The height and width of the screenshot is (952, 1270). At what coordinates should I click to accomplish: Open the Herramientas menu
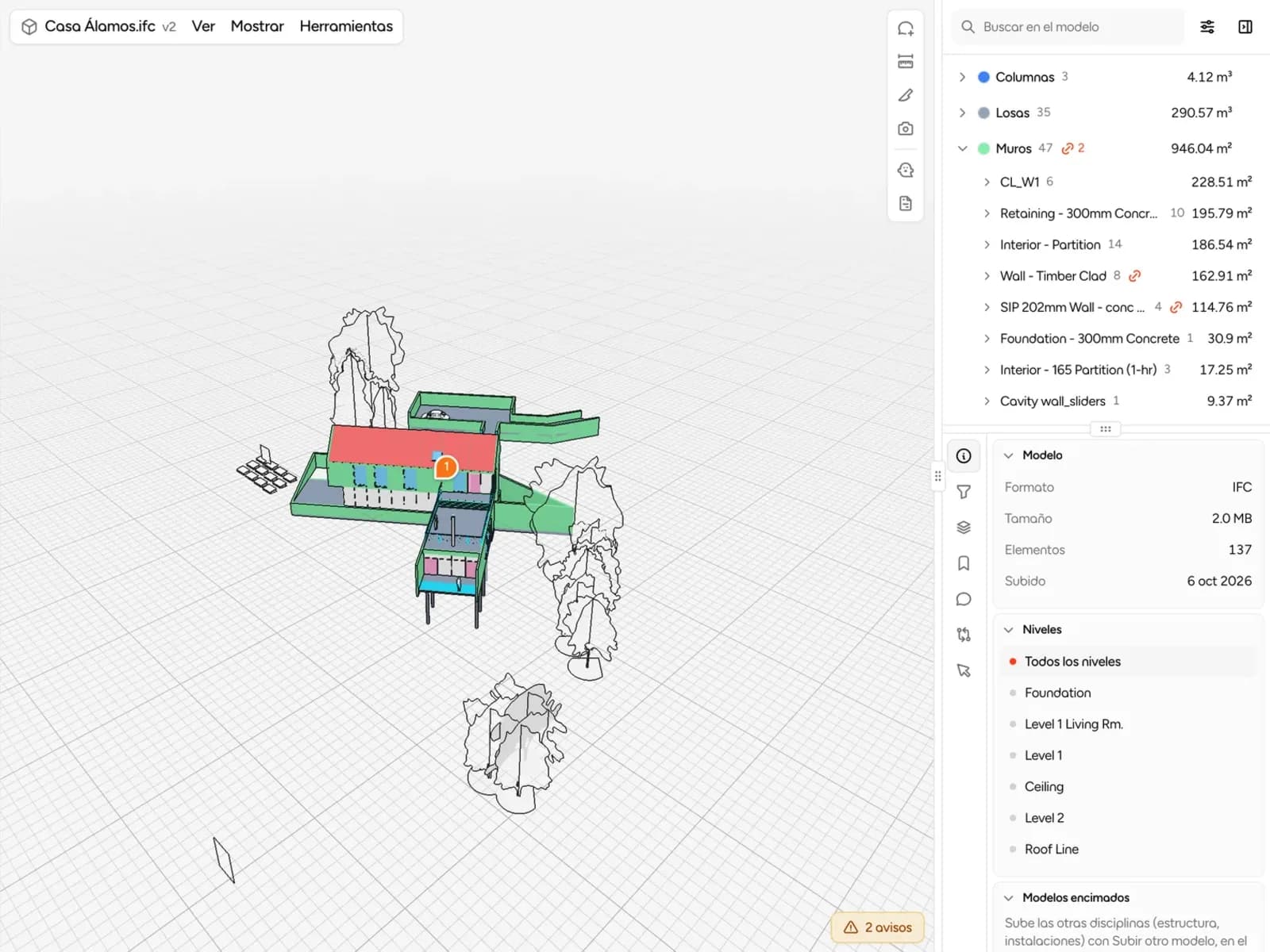[x=346, y=26]
